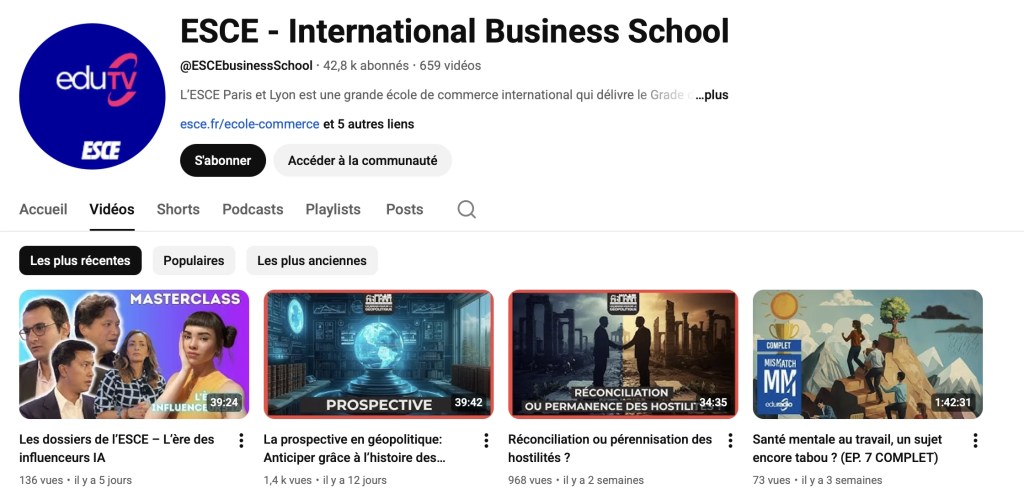Viewport: 1024px width, 499px height.
Task: Play the Masterclass influenceurs IA thumbnail
Action: (134, 354)
